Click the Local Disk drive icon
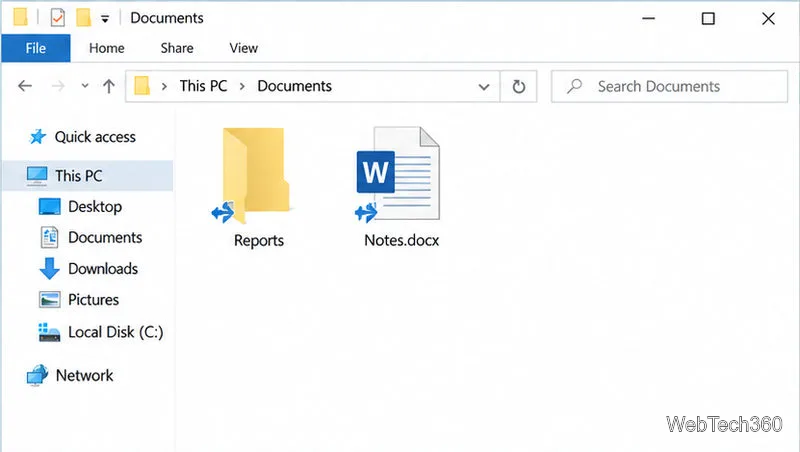The image size is (800, 452). click(49, 332)
